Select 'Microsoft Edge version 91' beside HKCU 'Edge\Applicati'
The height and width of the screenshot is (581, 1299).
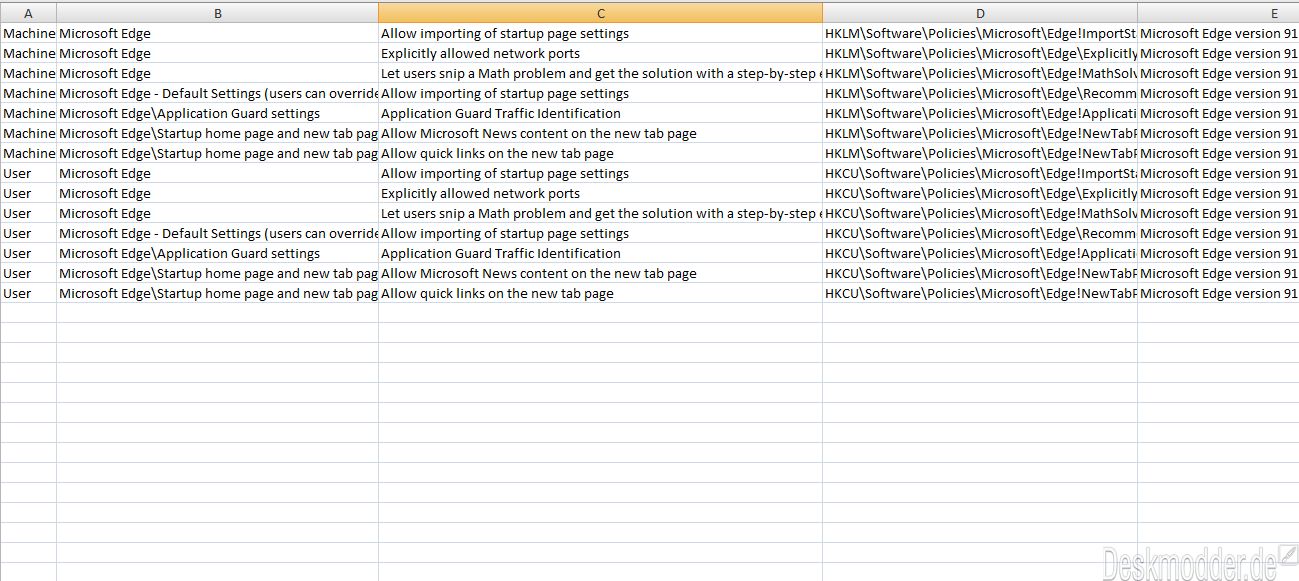(1218, 253)
